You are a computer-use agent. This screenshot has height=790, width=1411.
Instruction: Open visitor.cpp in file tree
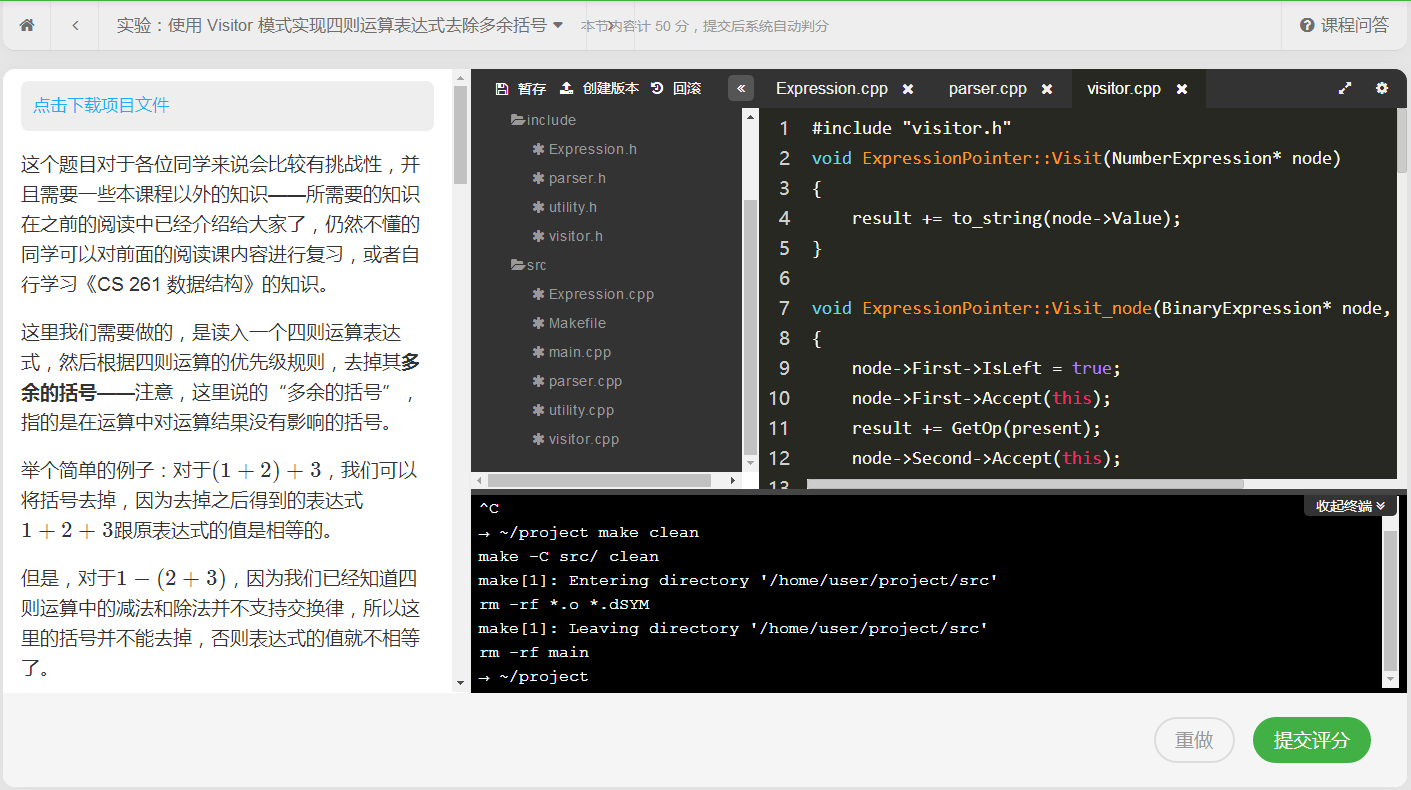584,439
